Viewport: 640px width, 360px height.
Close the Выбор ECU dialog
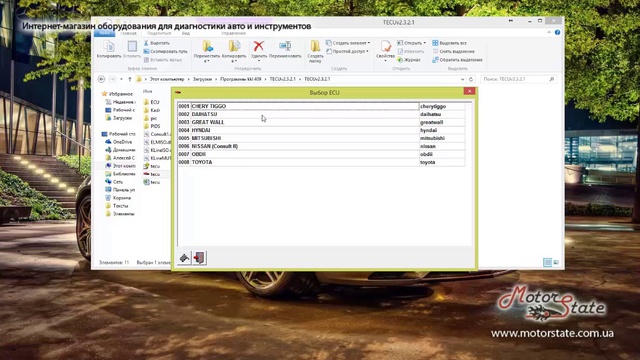click(x=469, y=91)
